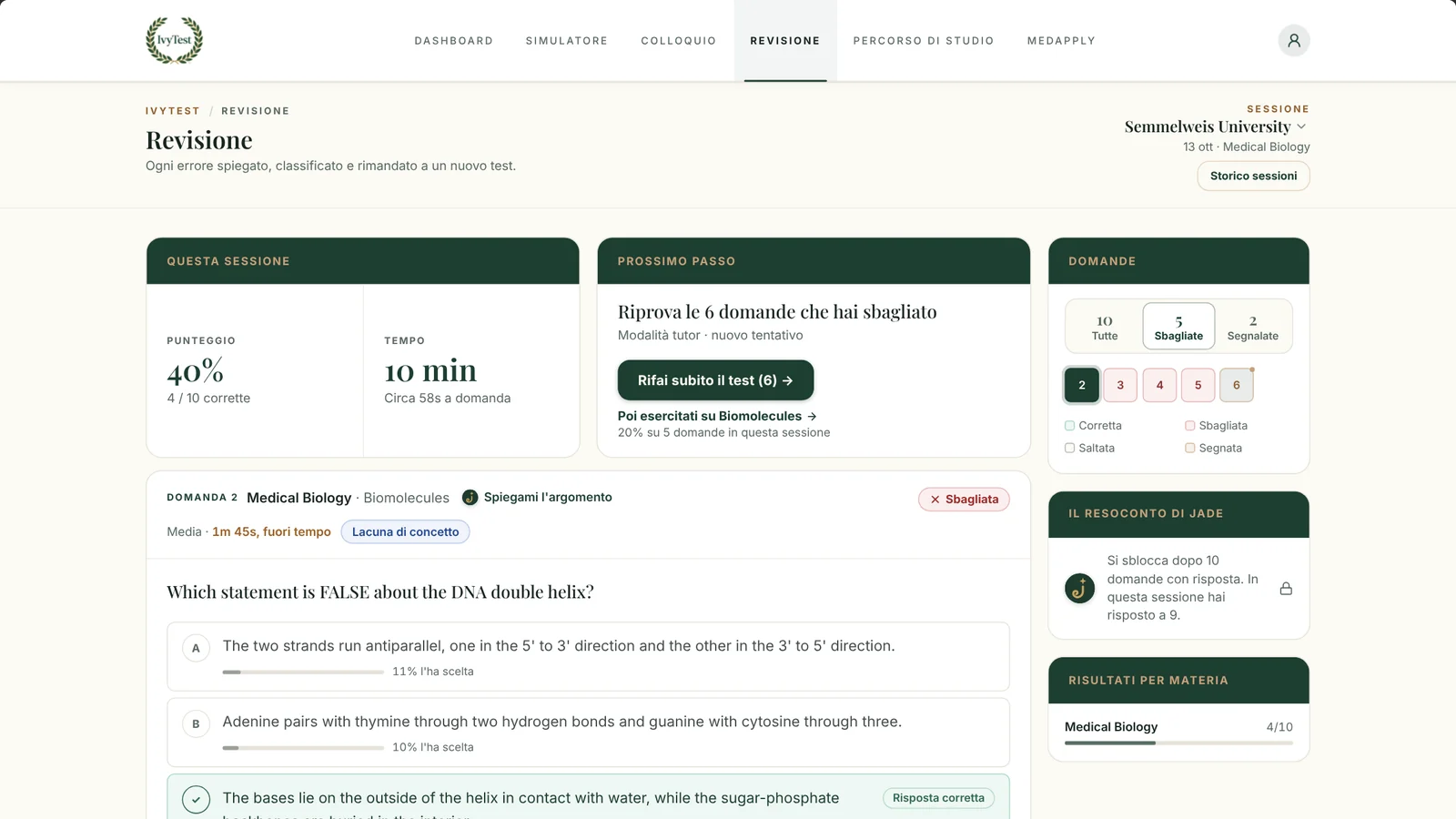Screen dimensions: 1456x819
Task: Click the Jade avatar in Il resoconto di Jade
Action: click(1080, 588)
